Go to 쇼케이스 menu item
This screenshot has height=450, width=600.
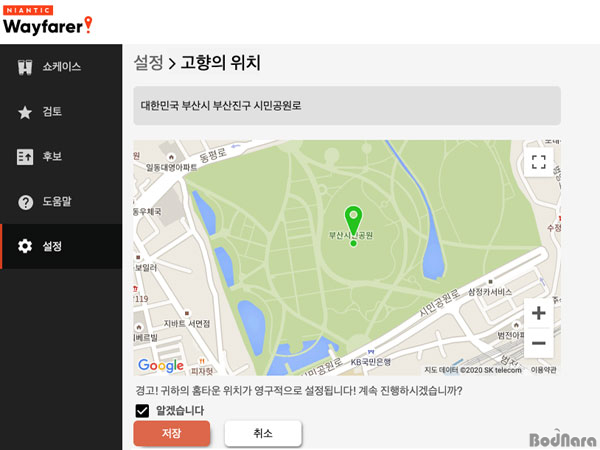[61, 67]
